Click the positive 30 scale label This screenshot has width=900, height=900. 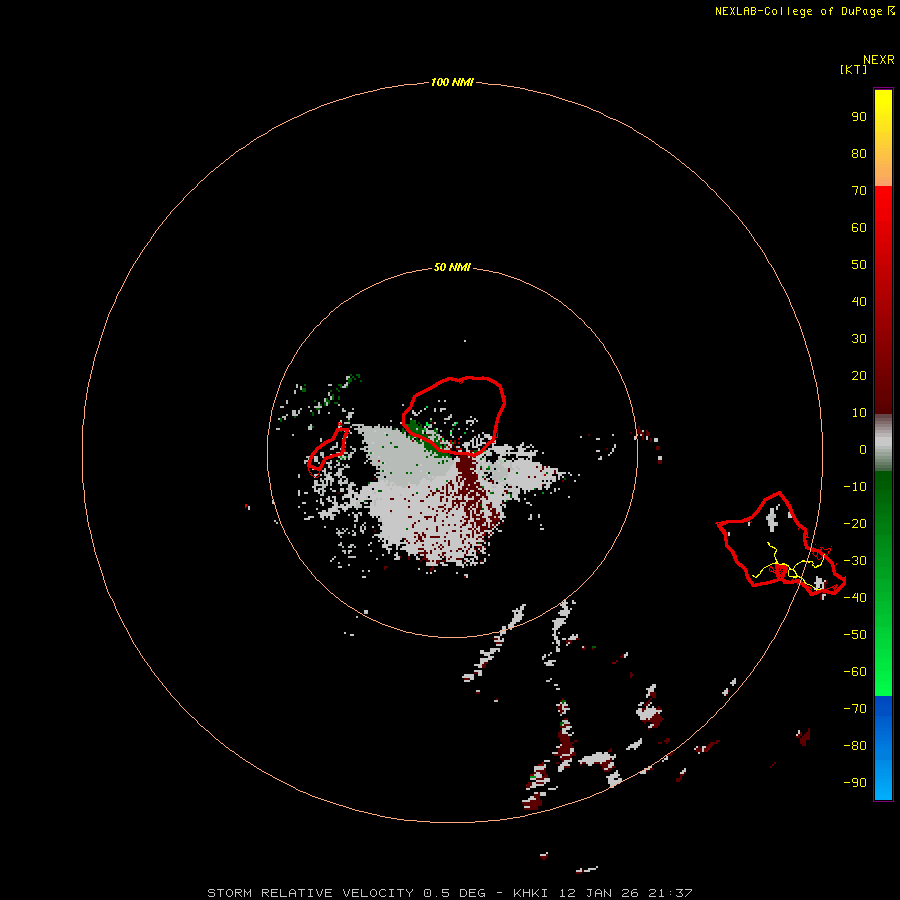(859, 339)
